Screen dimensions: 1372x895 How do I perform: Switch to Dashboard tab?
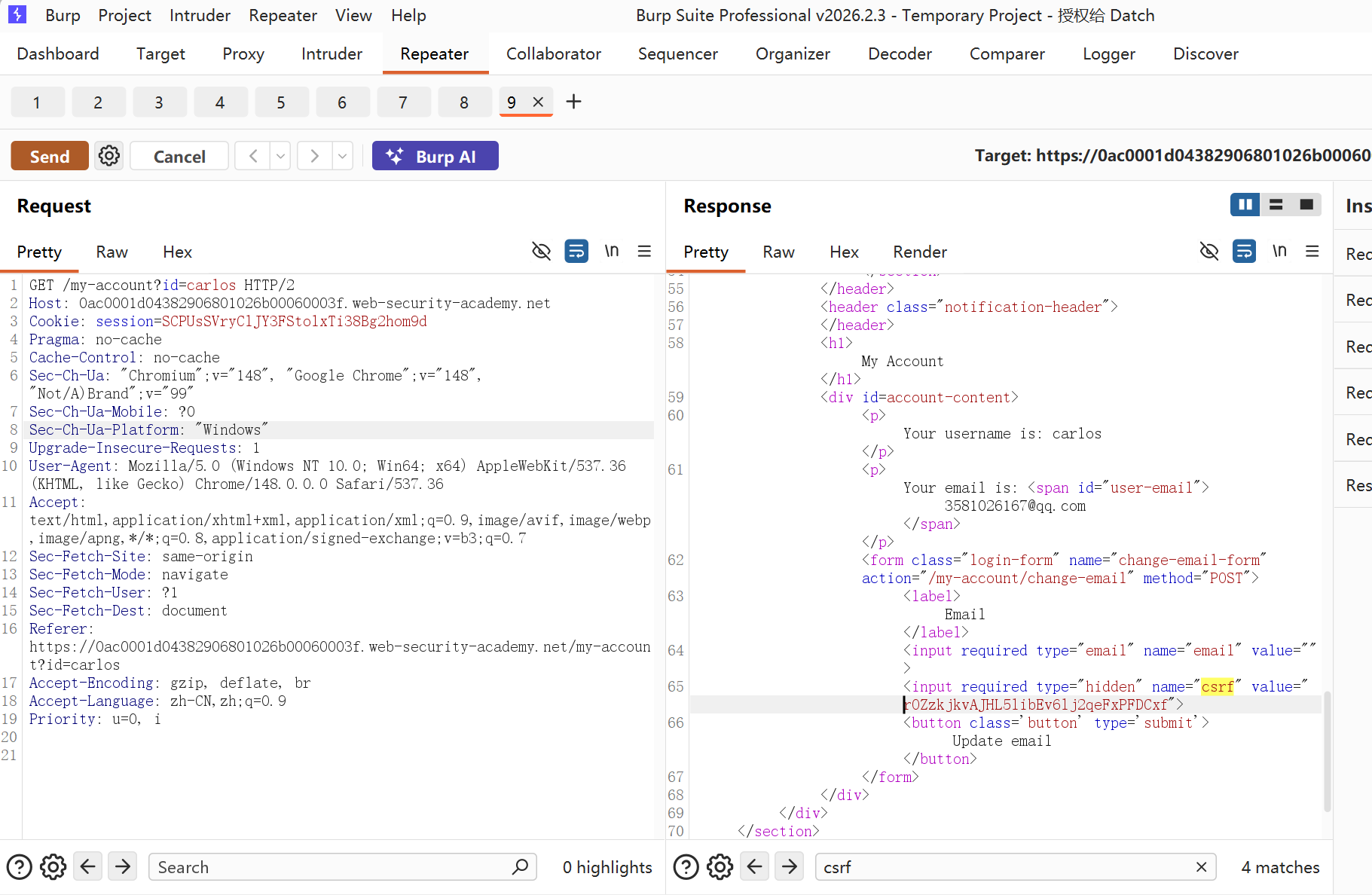pos(58,53)
